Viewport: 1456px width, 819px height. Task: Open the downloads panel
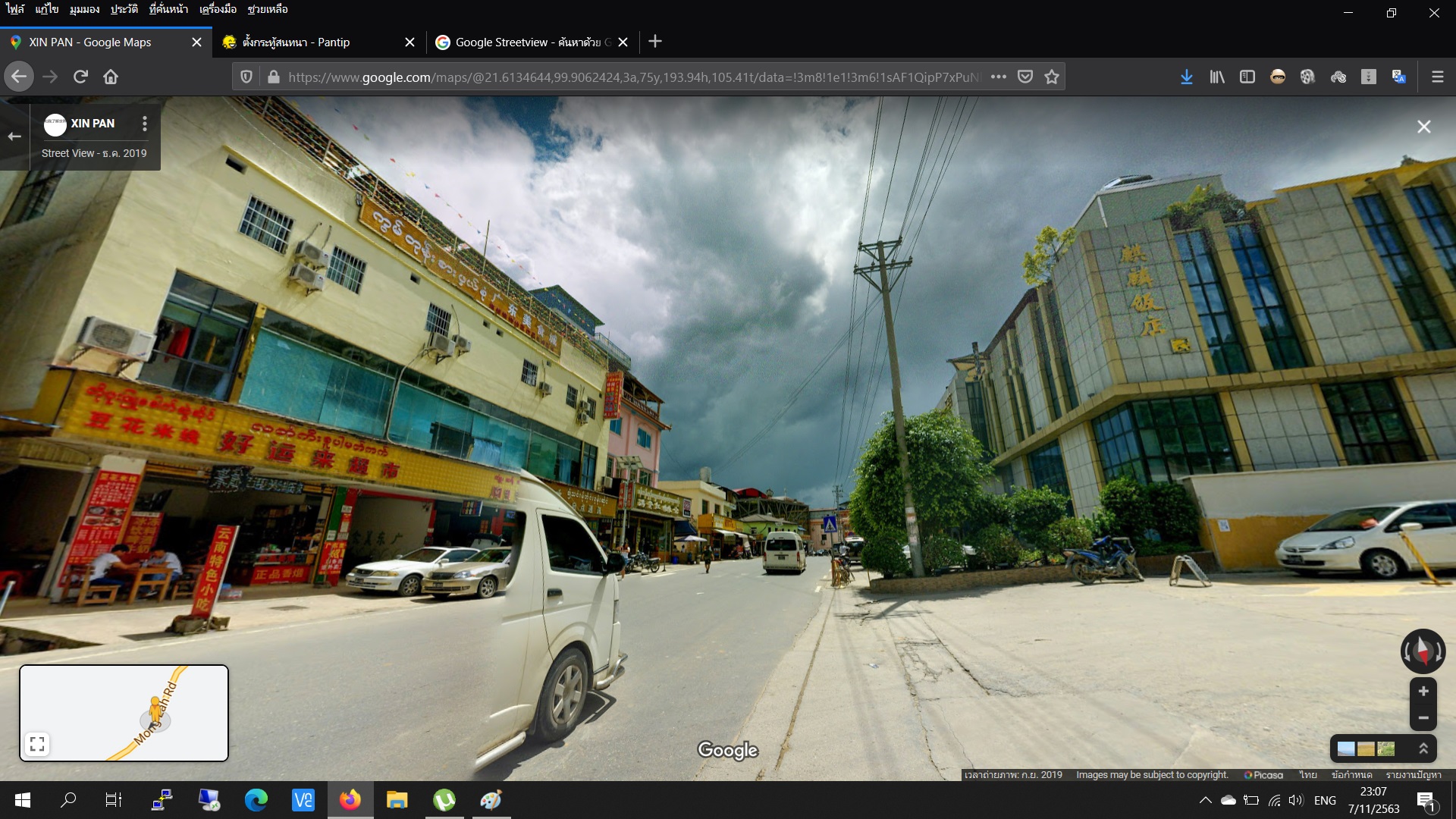pyautogui.click(x=1187, y=77)
